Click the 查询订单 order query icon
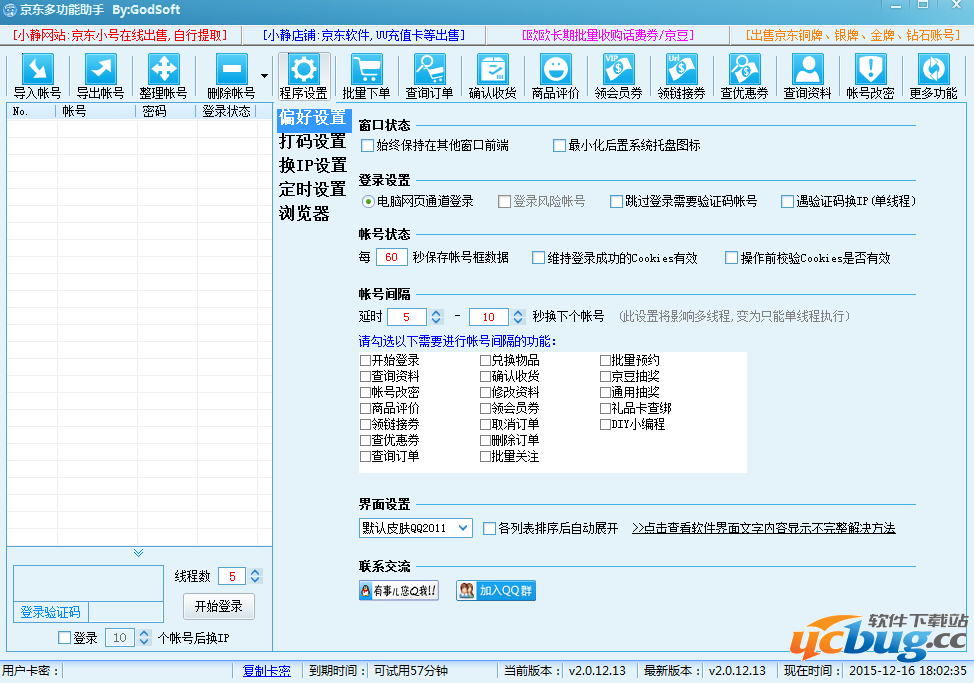 pyautogui.click(x=429, y=71)
